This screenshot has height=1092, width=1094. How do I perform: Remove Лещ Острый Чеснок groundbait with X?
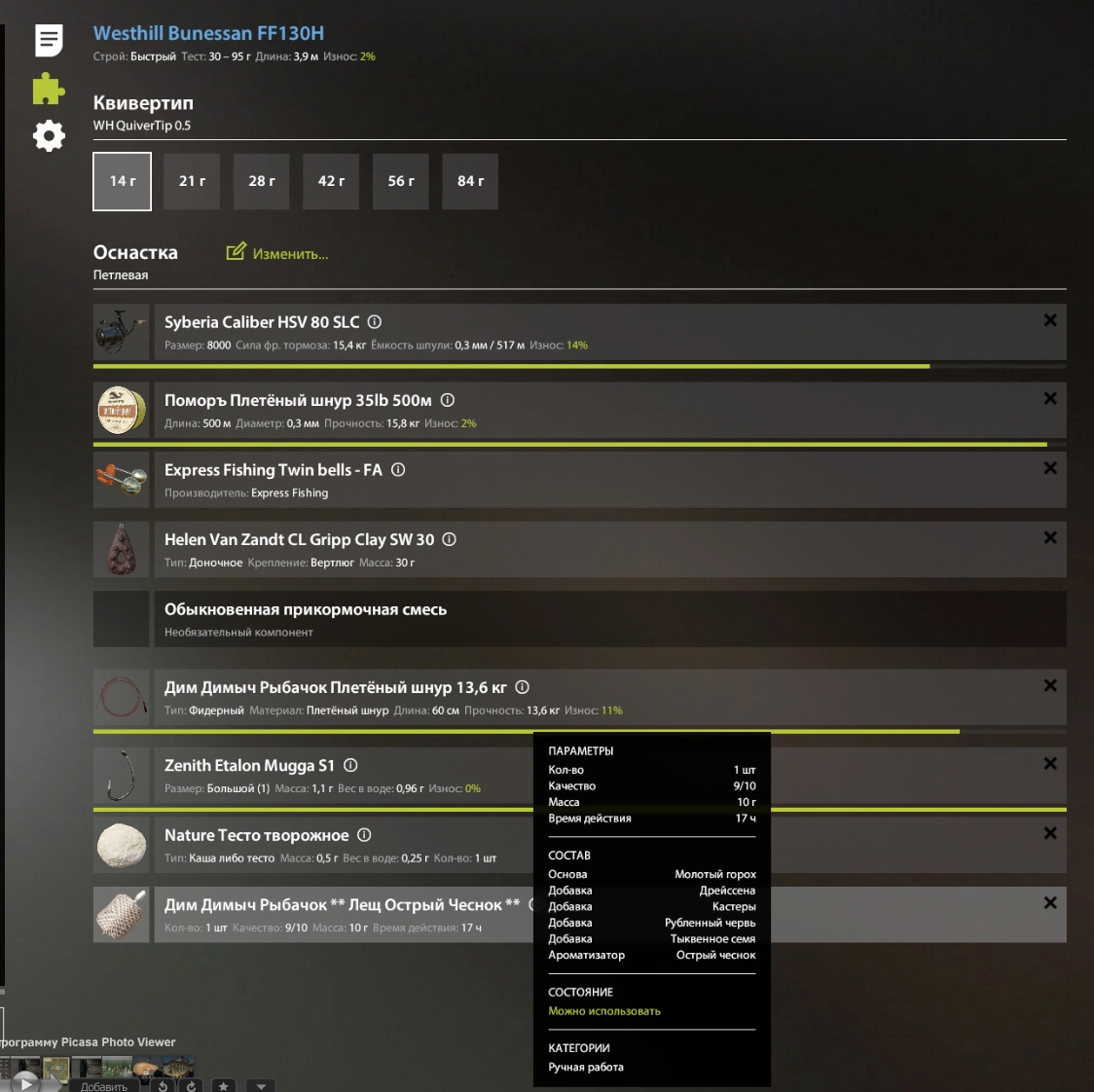[x=1050, y=903]
